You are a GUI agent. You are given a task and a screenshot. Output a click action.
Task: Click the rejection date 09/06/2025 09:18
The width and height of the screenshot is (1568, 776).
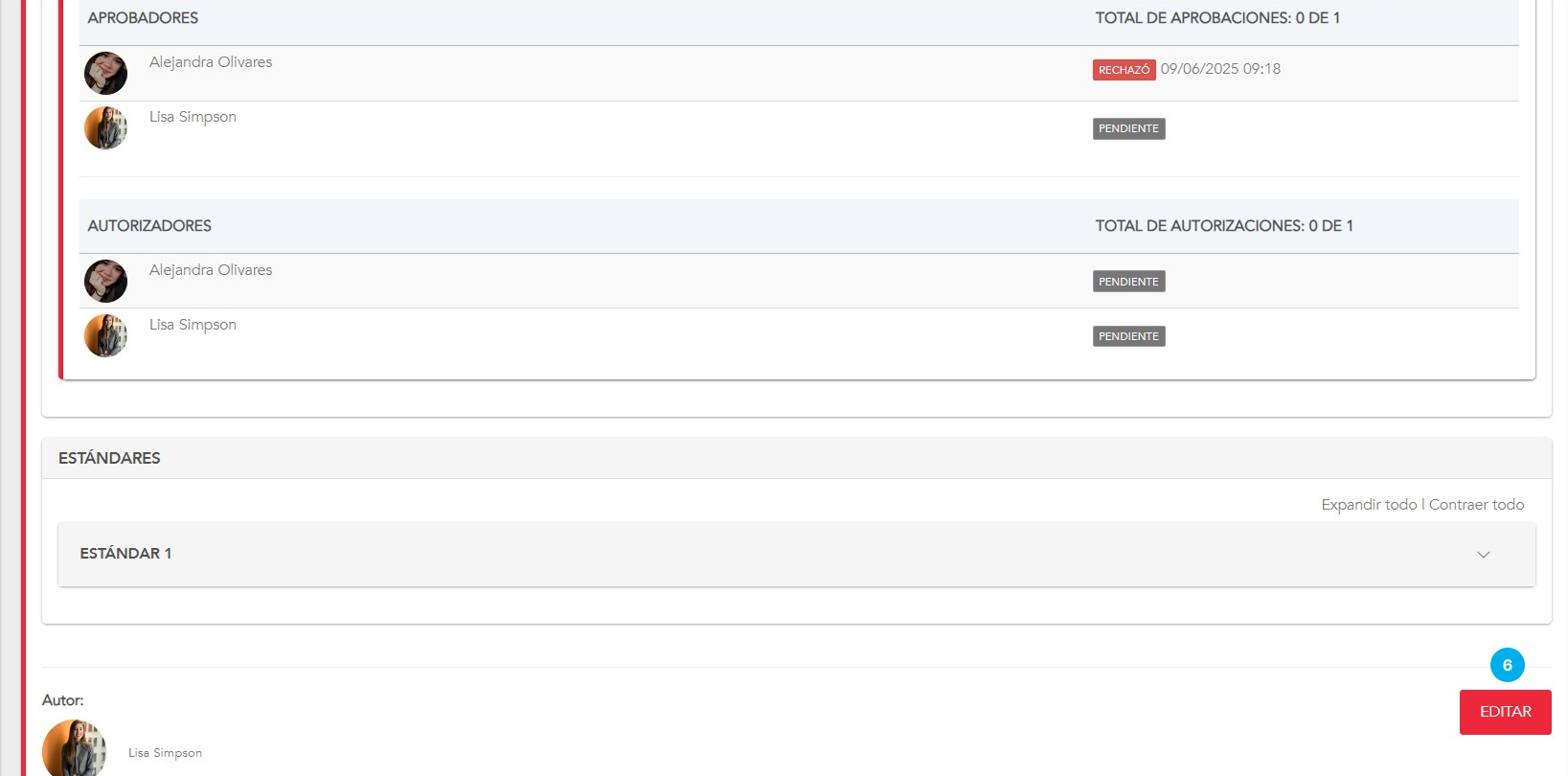tap(1220, 69)
